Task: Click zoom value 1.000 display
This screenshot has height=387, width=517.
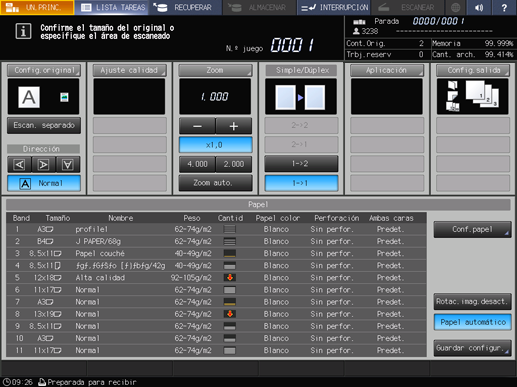Action: coord(215,97)
